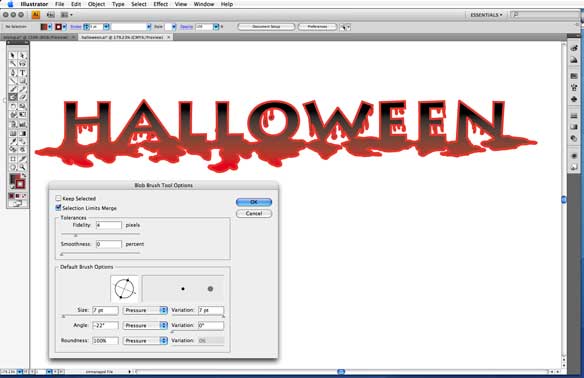Viewport: 584px width, 378px height.
Task: Select the Type tool
Action: (x=22, y=73)
